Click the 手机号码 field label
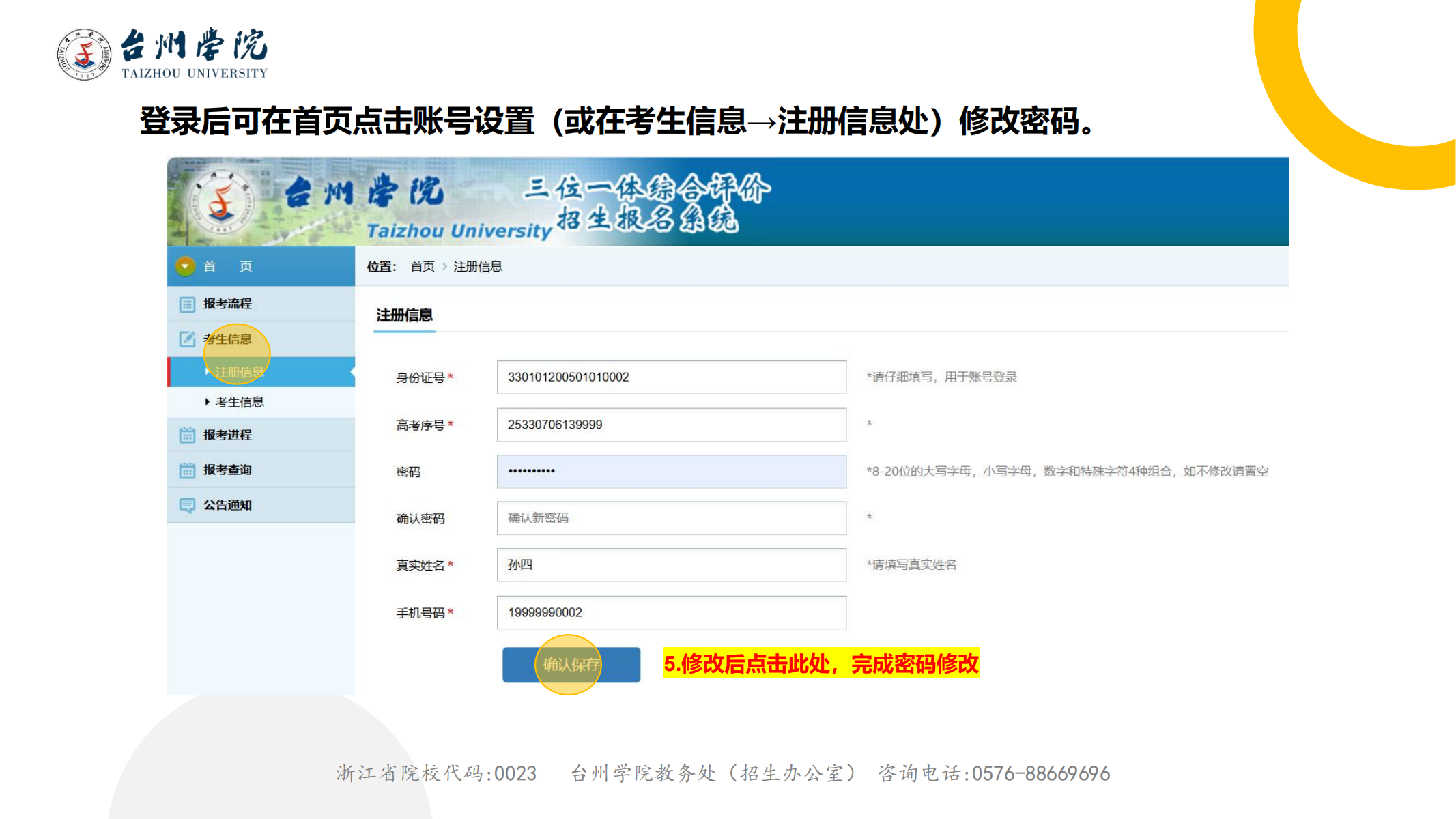Screen dimensions: 1456x819 tap(420, 613)
